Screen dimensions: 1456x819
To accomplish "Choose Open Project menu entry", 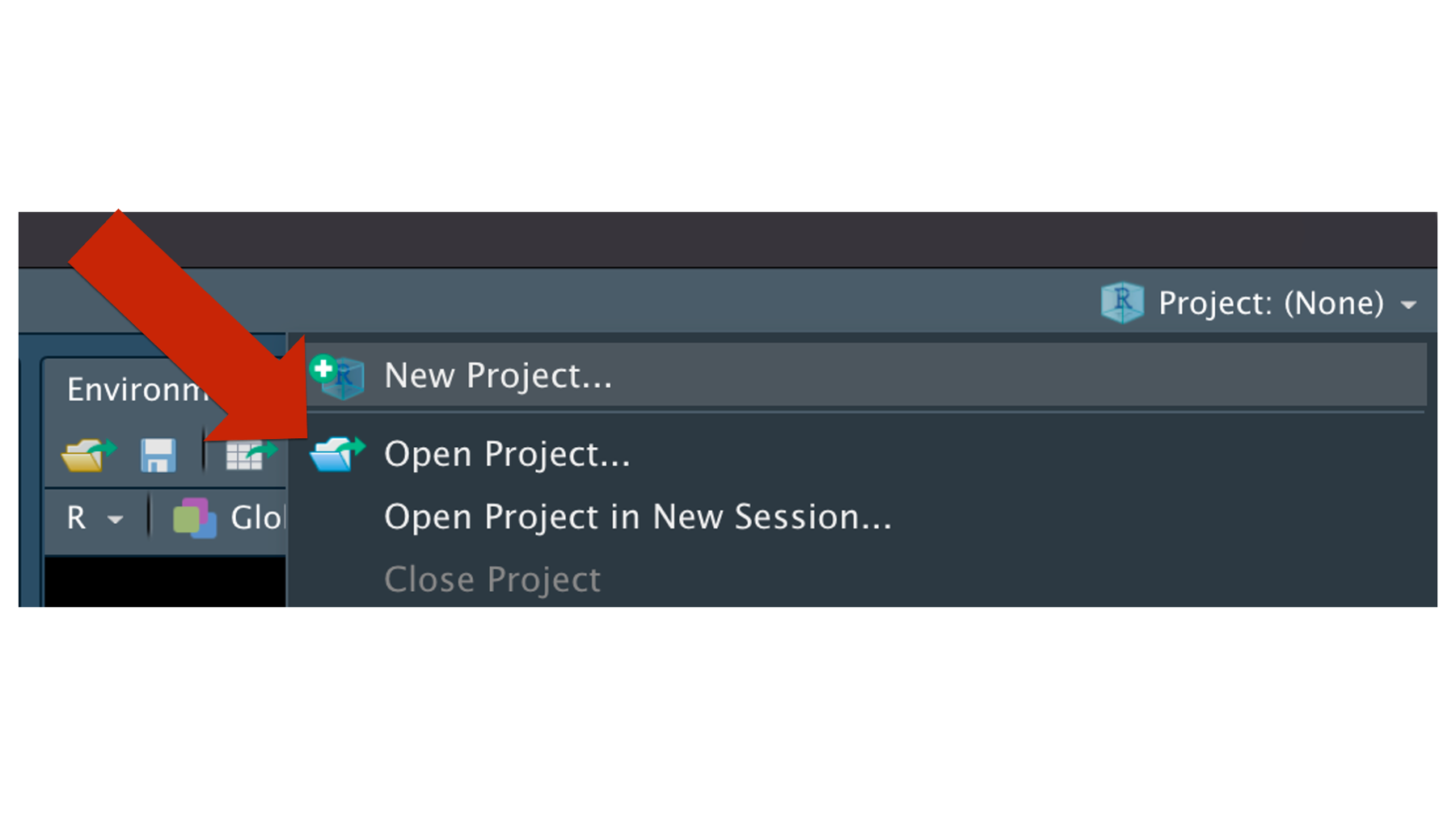I will [865, 454].
